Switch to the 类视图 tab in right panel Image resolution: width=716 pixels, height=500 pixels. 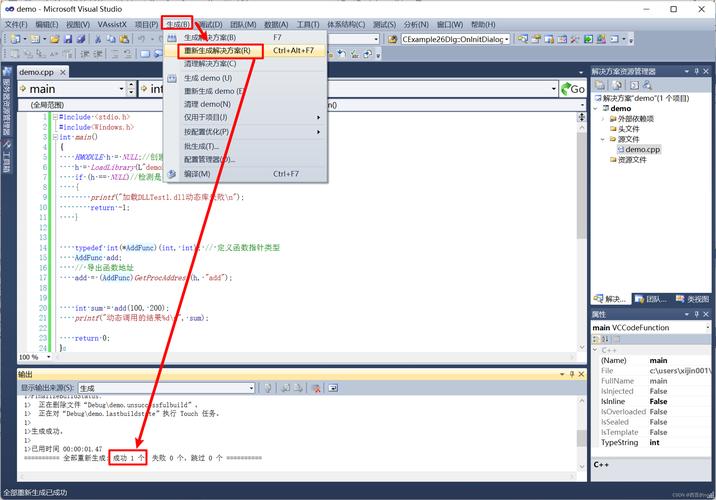click(693, 299)
